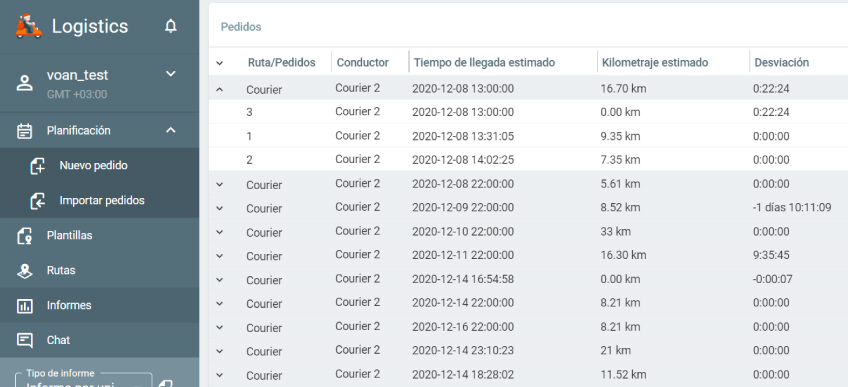848x387 pixels.
Task: Click the GMT +03:00 timezone label
Action: click(x=77, y=95)
